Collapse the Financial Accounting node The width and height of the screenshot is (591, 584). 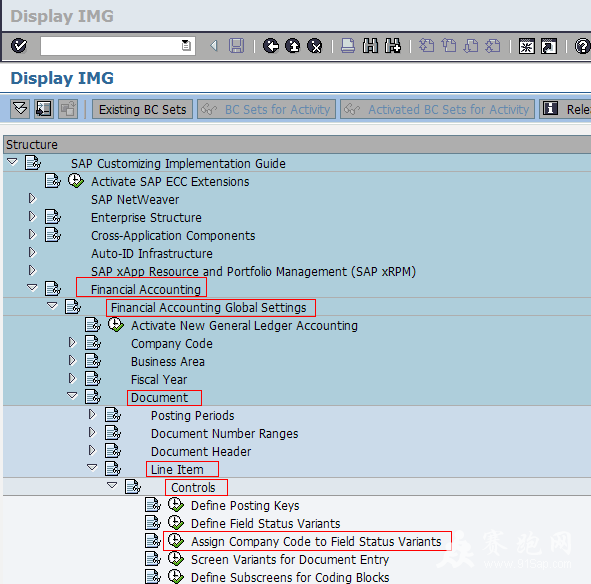32,288
